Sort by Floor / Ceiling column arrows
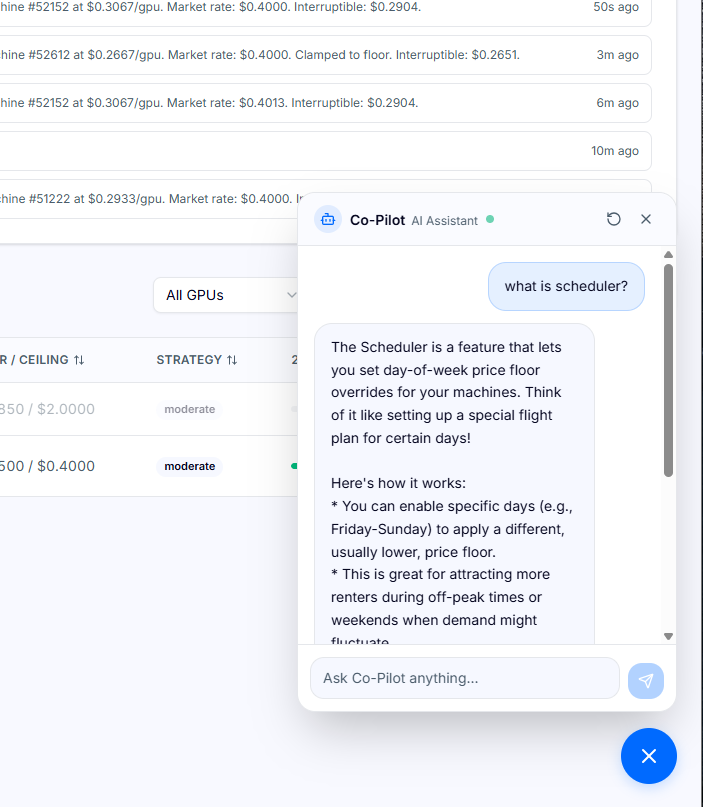This screenshot has height=807, width=703. (79, 360)
